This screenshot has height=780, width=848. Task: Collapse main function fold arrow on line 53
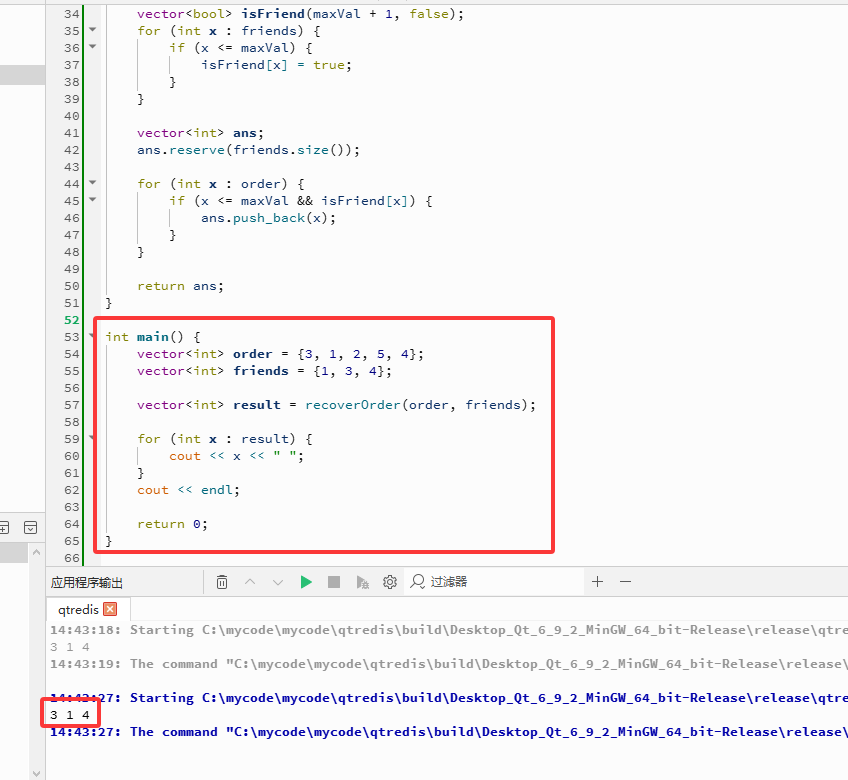(x=91, y=336)
